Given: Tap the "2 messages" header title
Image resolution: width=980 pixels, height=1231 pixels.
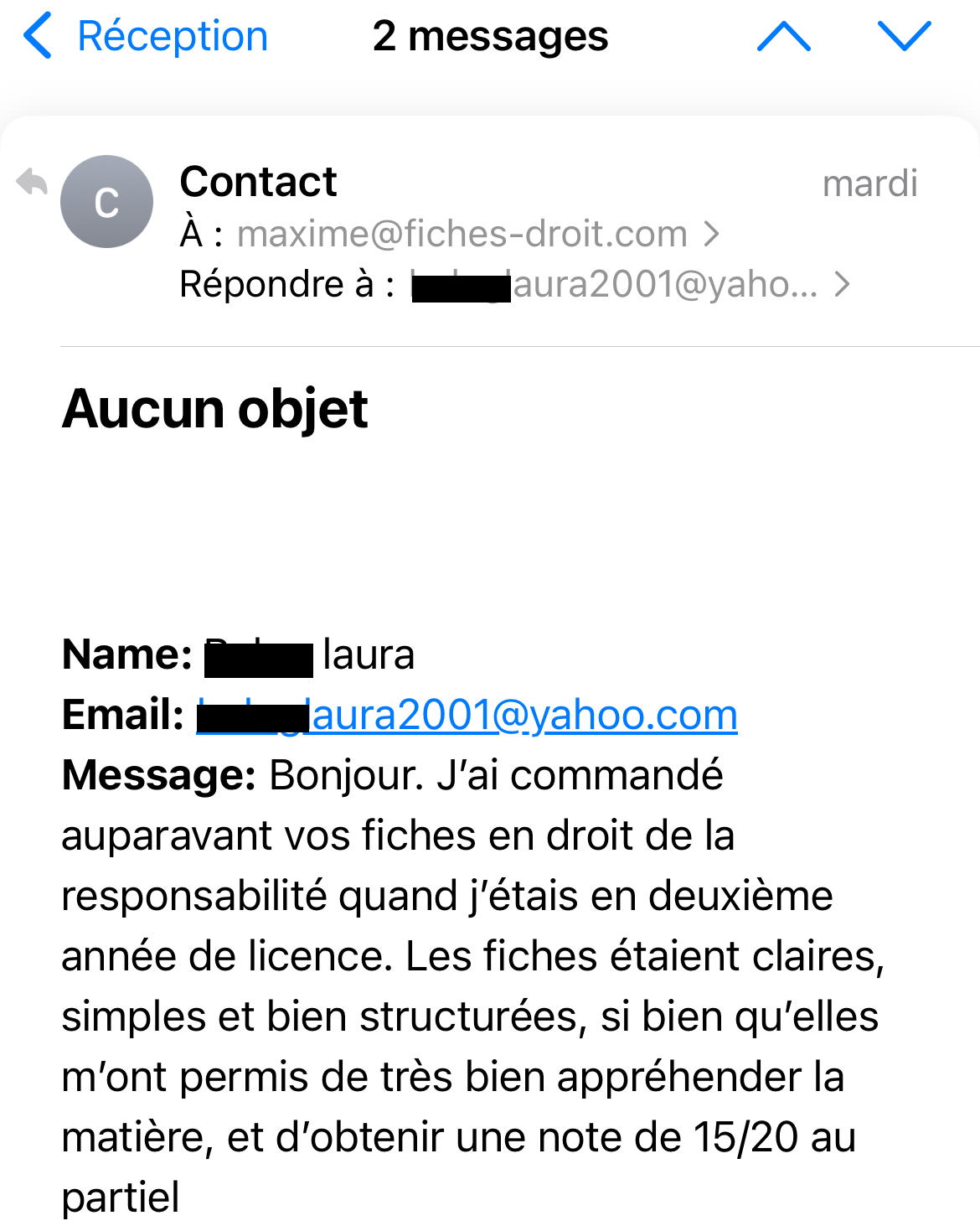Looking at the screenshot, I should tap(490, 36).
